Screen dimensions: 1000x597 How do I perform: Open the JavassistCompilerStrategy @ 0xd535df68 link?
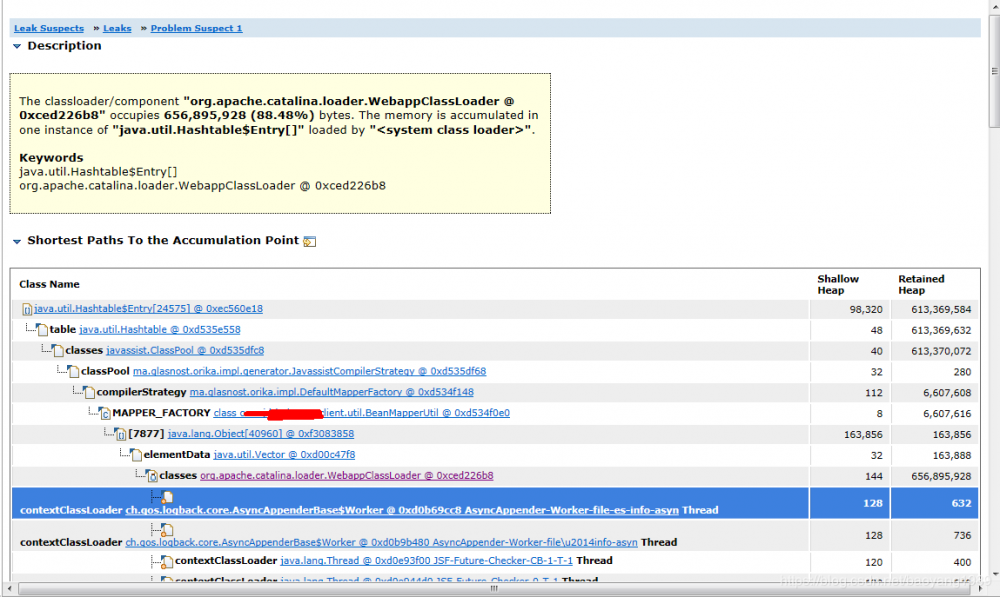click(309, 371)
